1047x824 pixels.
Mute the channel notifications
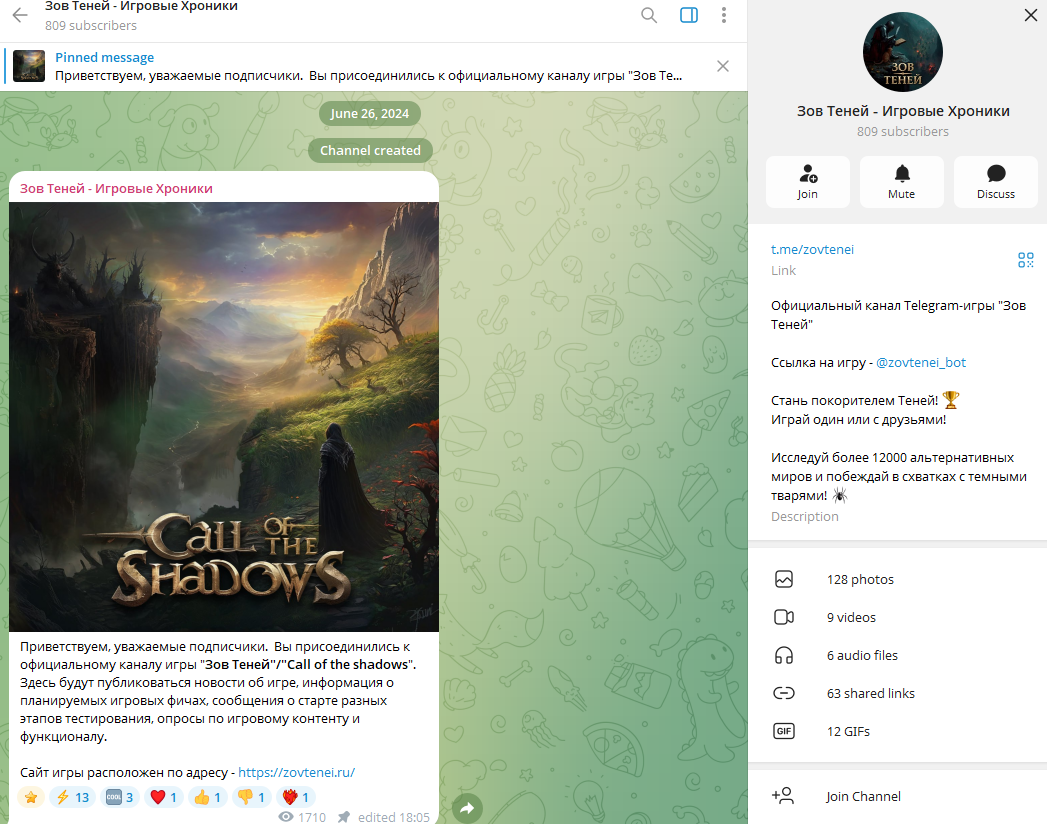pos(901,182)
